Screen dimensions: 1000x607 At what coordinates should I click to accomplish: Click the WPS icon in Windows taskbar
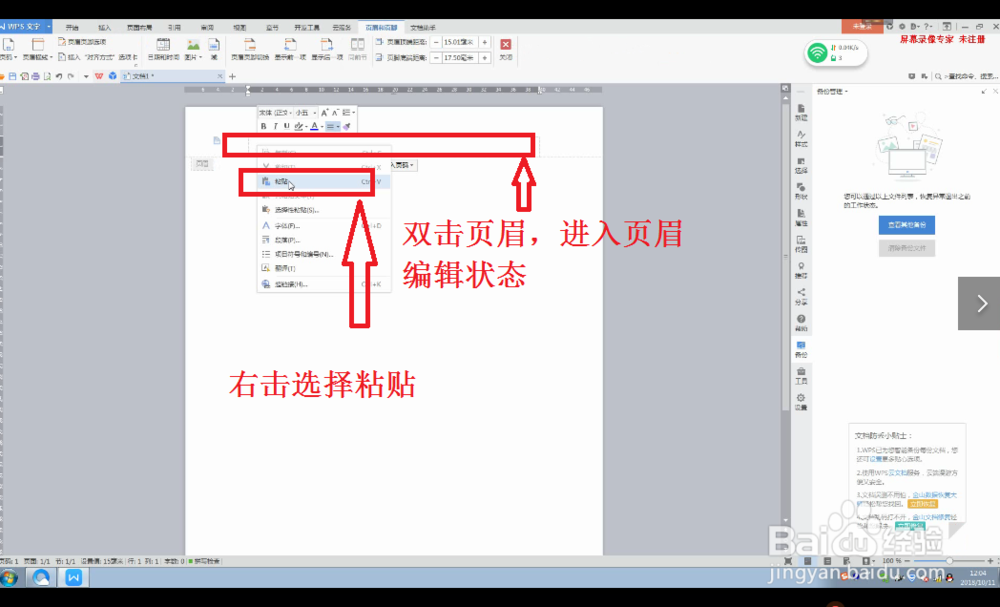[73, 578]
